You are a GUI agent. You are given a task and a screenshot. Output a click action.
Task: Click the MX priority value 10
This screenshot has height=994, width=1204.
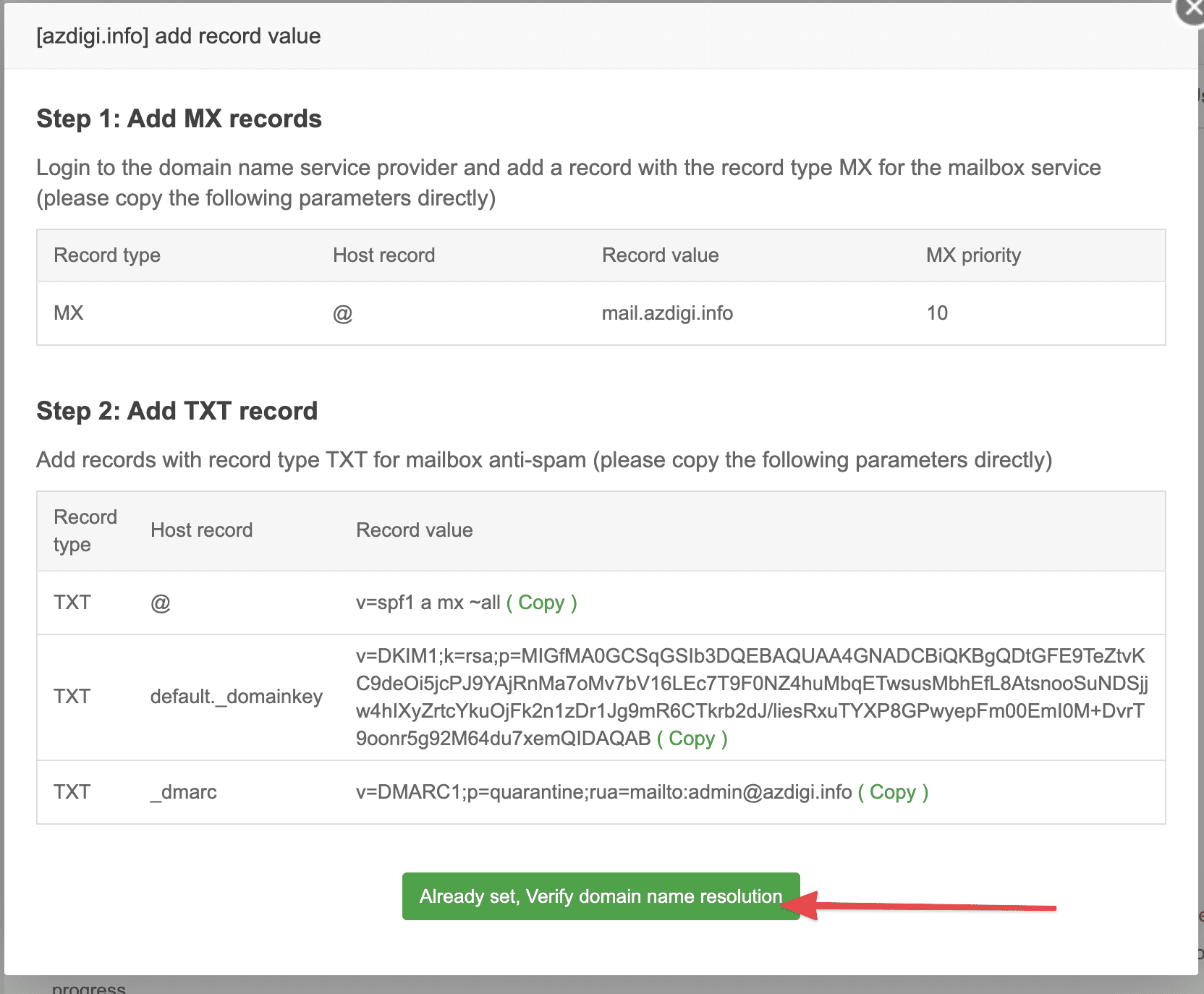click(937, 313)
